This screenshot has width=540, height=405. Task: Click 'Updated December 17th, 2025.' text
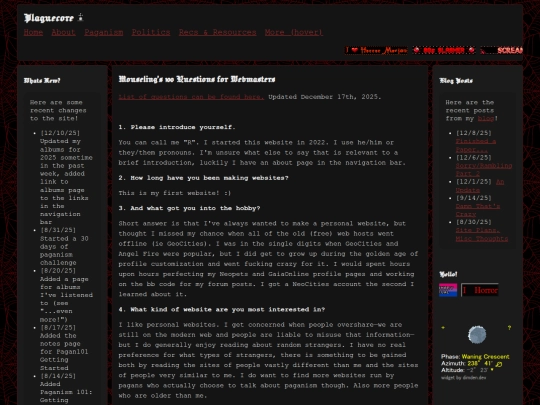(325, 97)
